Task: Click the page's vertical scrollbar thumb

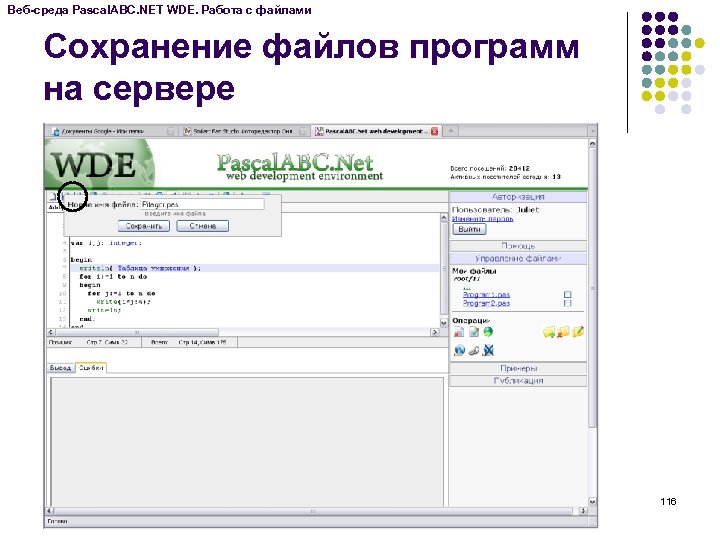Action: [x=592, y=288]
